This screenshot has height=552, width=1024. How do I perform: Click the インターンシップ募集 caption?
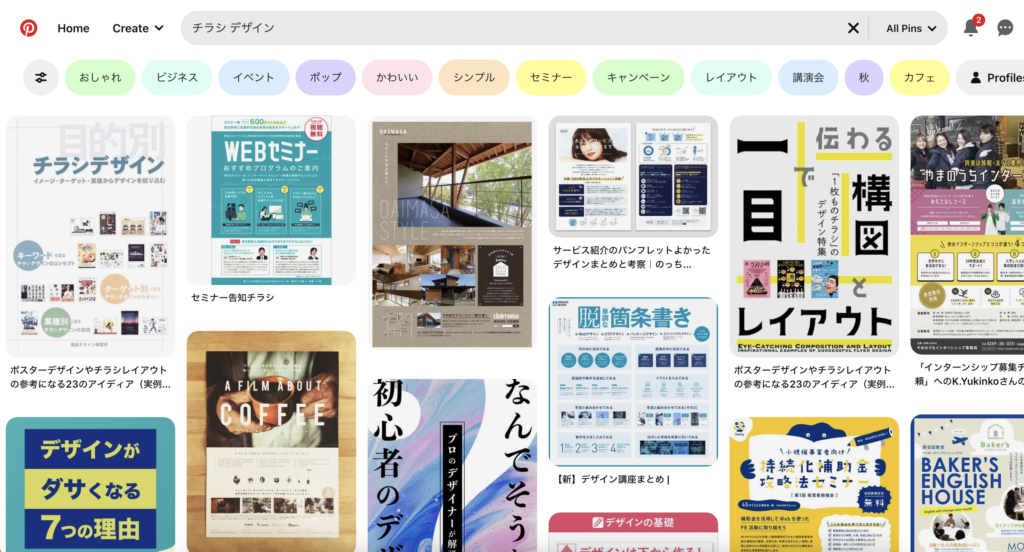click(969, 374)
